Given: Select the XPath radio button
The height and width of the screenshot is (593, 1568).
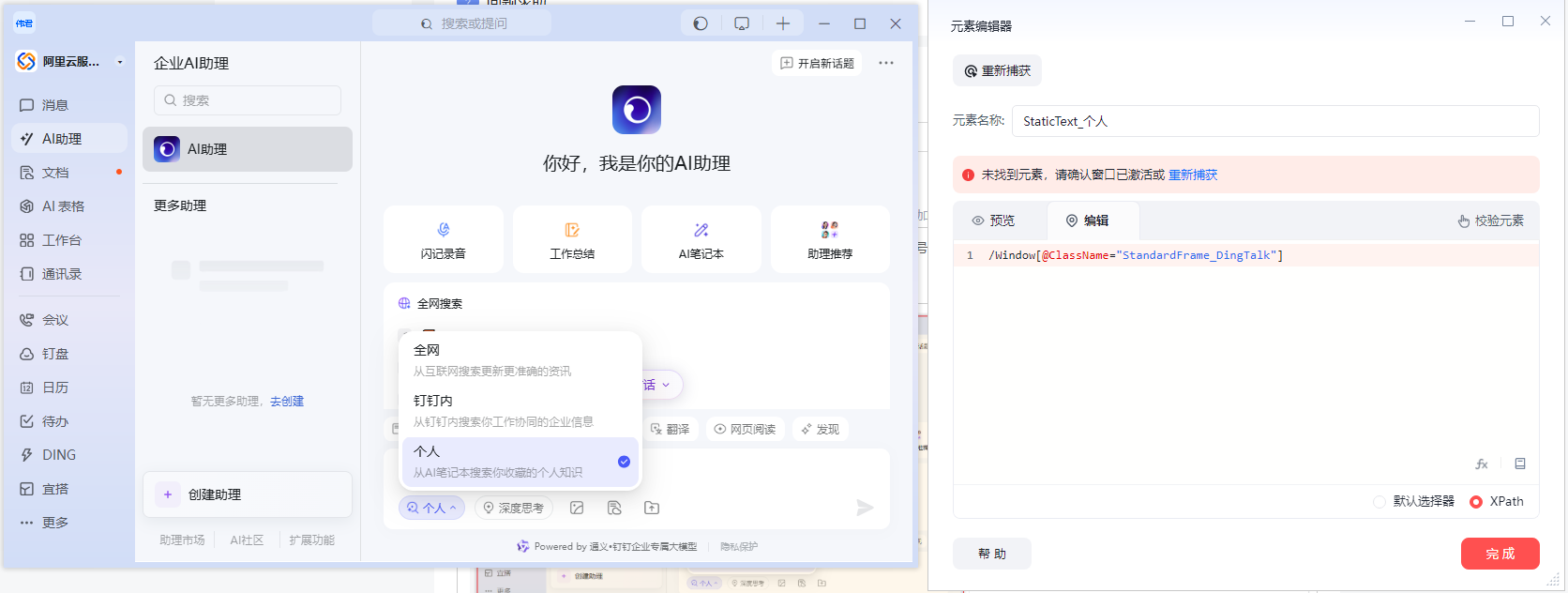Looking at the screenshot, I should tap(1476, 502).
